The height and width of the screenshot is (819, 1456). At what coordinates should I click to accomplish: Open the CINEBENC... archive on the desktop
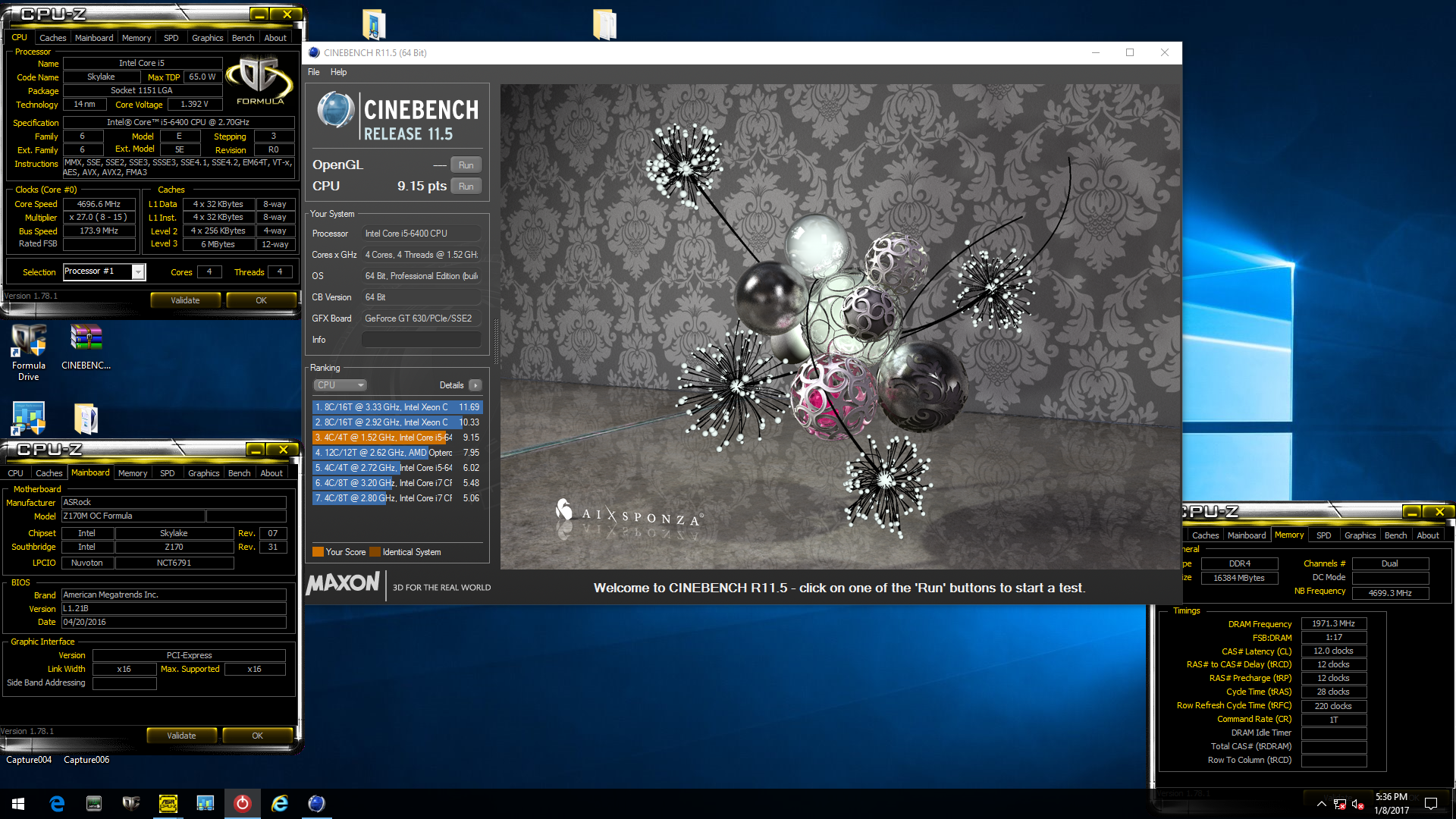coord(86,347)
